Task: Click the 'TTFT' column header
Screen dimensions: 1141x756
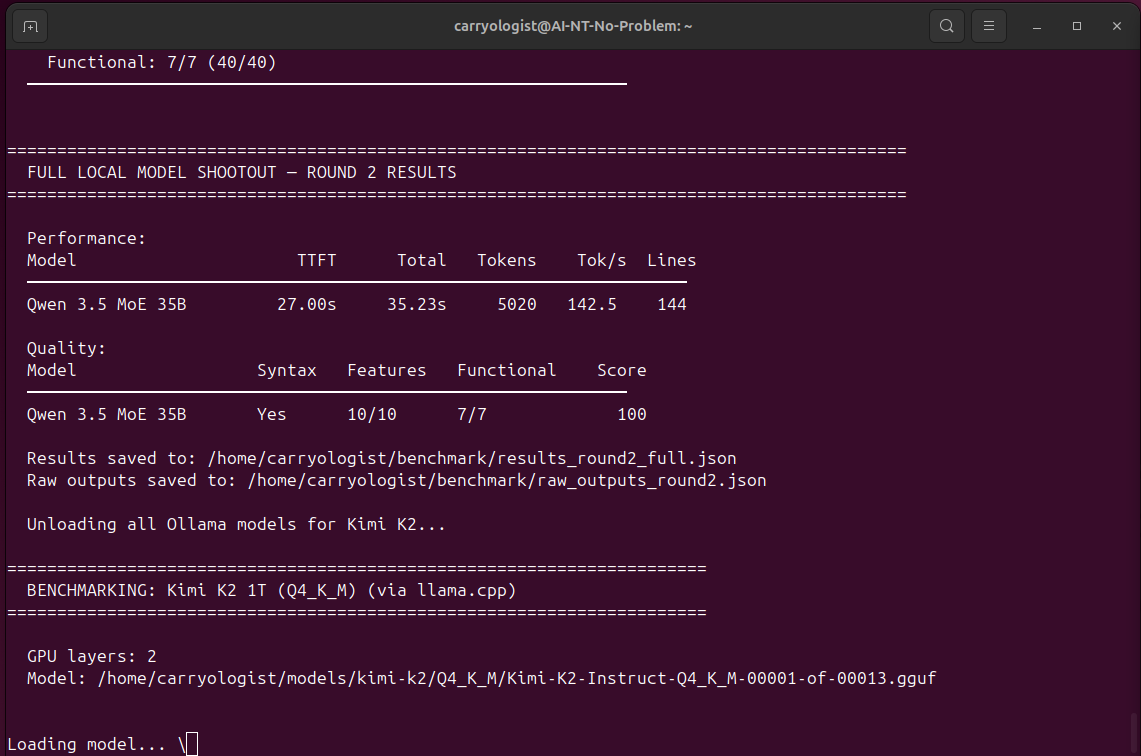Action: tap(317, 260)
